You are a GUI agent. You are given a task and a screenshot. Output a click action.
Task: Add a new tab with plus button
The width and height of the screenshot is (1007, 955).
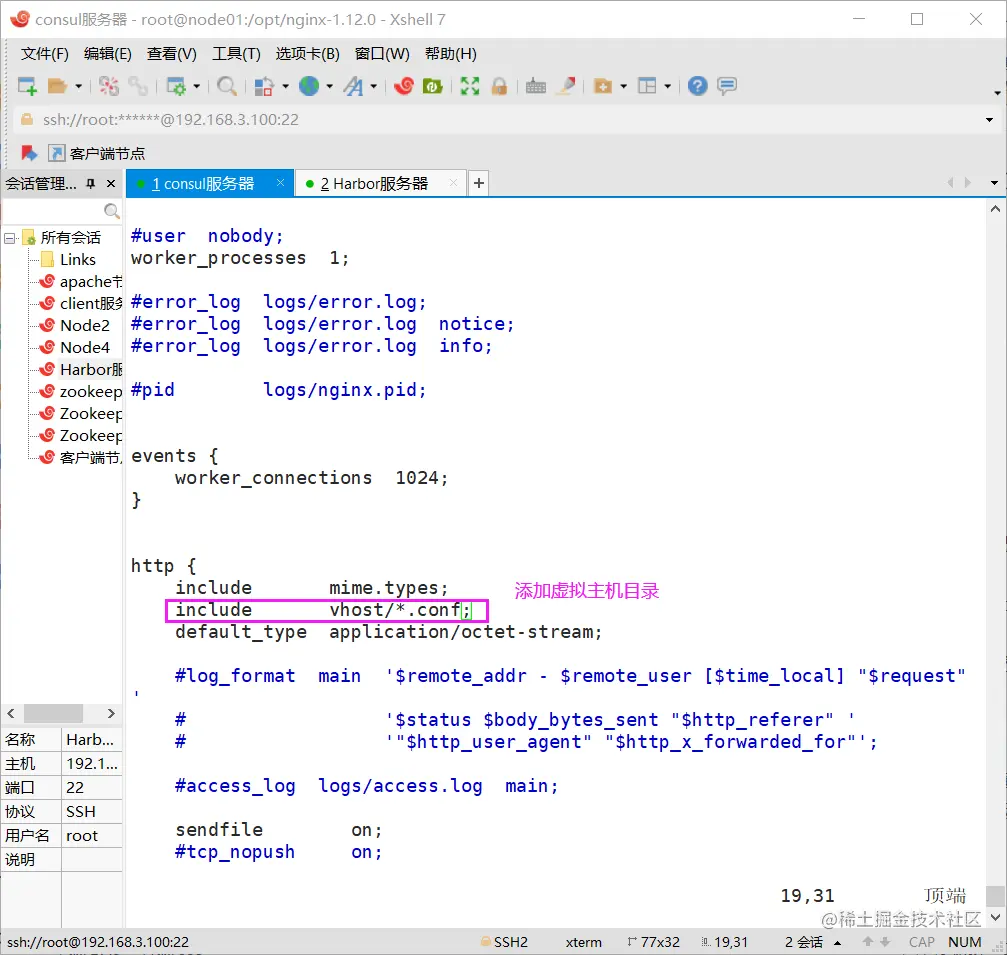point(479,183)
